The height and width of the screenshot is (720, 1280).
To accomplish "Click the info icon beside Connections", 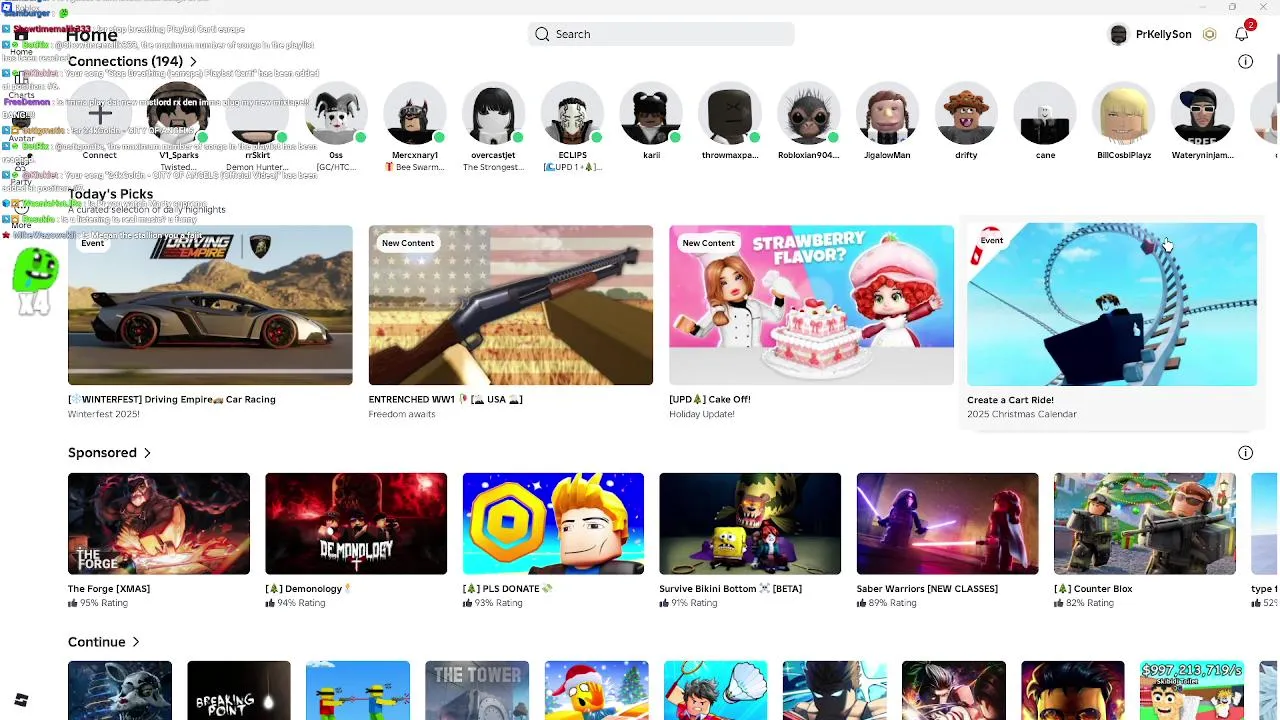I will click(x=1245, y=61).
